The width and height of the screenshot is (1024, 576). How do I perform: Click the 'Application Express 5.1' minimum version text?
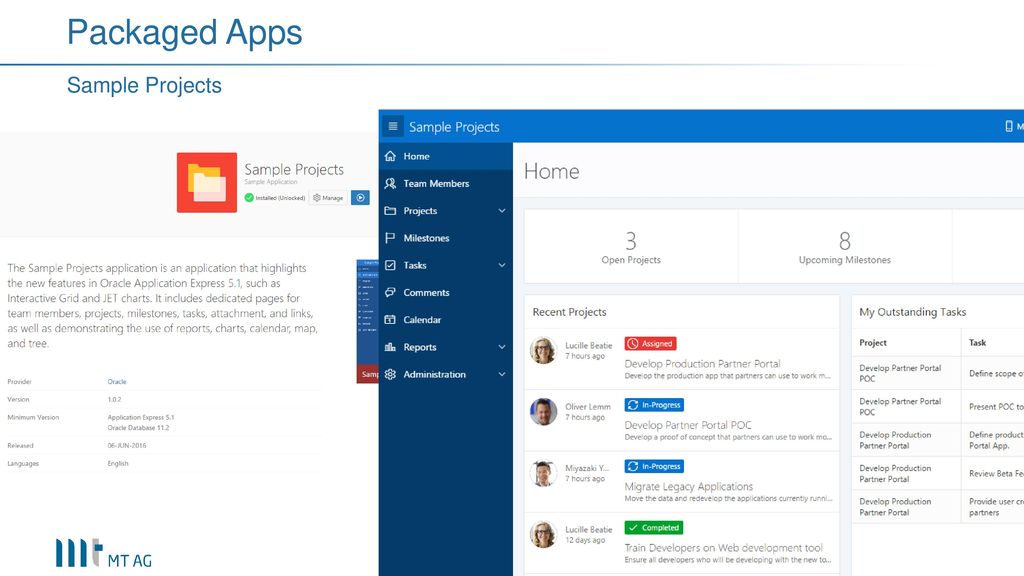coord(140,417)
